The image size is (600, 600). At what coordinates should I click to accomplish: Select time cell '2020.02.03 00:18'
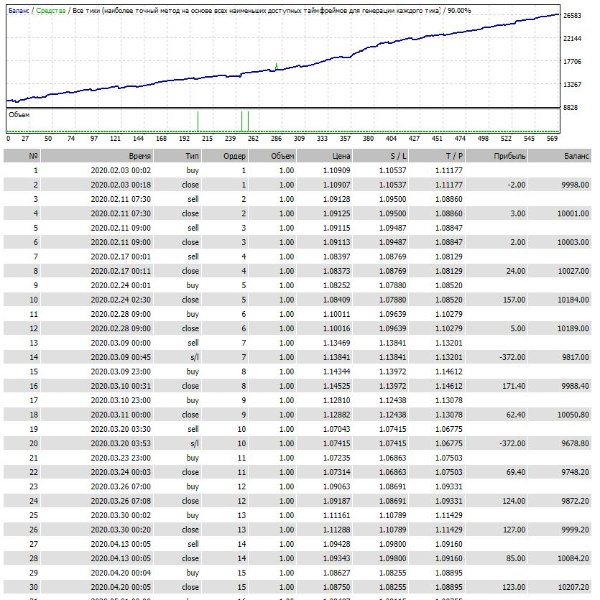[x=121, y=185]
